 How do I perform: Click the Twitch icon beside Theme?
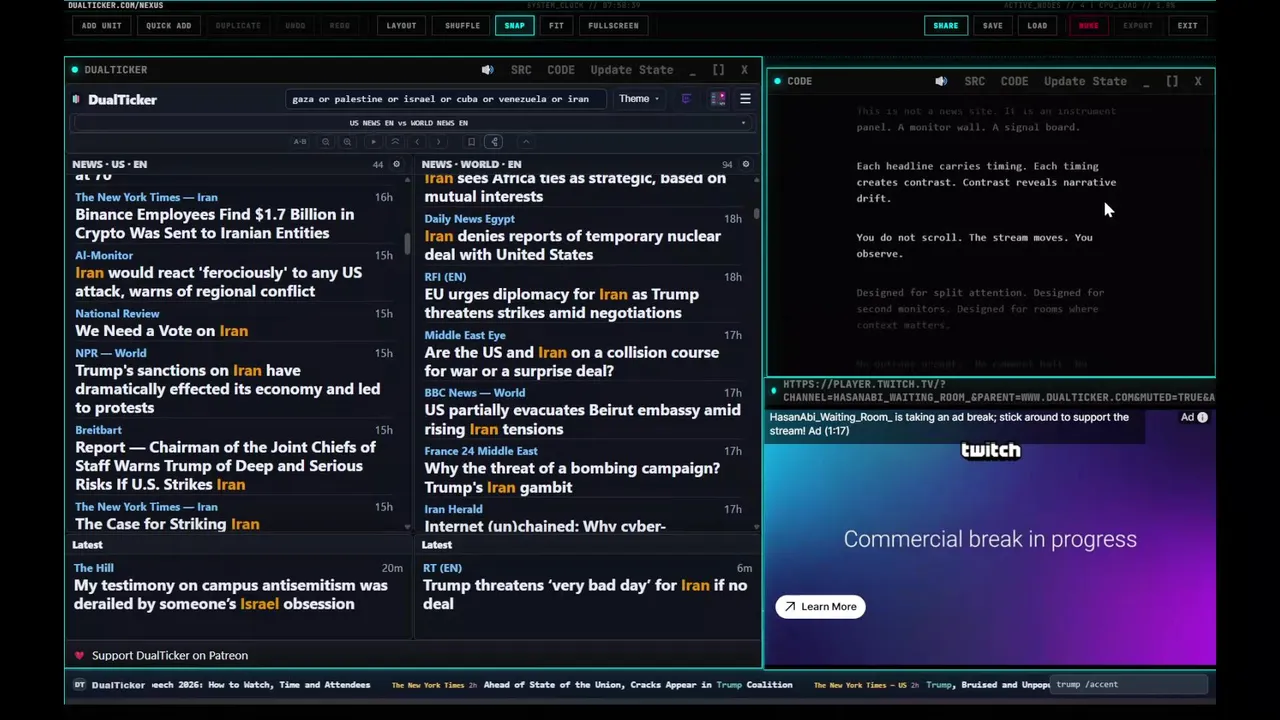(x=686, y=99)
